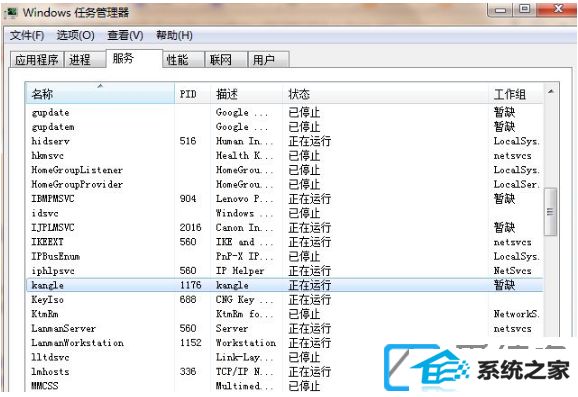This screenshot has width=578, height=397.
Task: Switch to the 性能 tab
Action: pos(183,60)
